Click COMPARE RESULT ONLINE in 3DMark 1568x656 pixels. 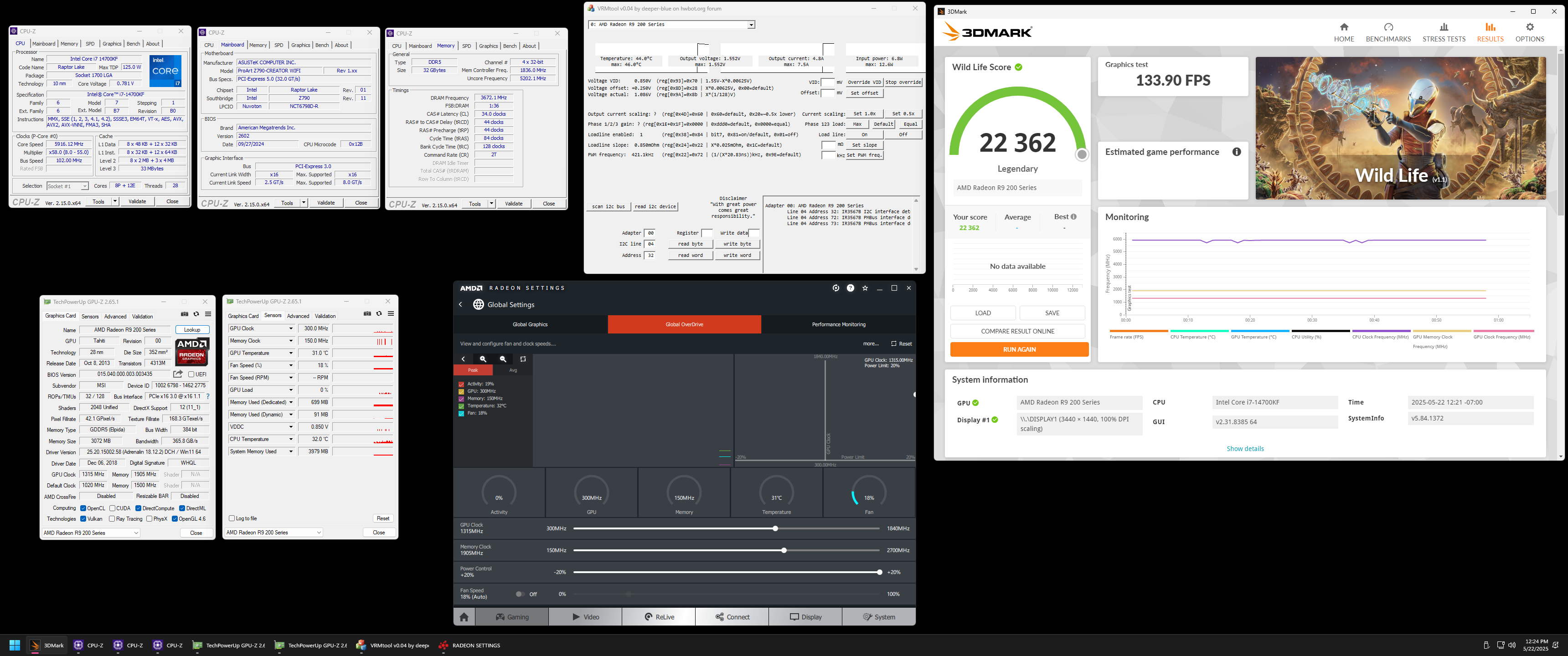pos(1017,331)
